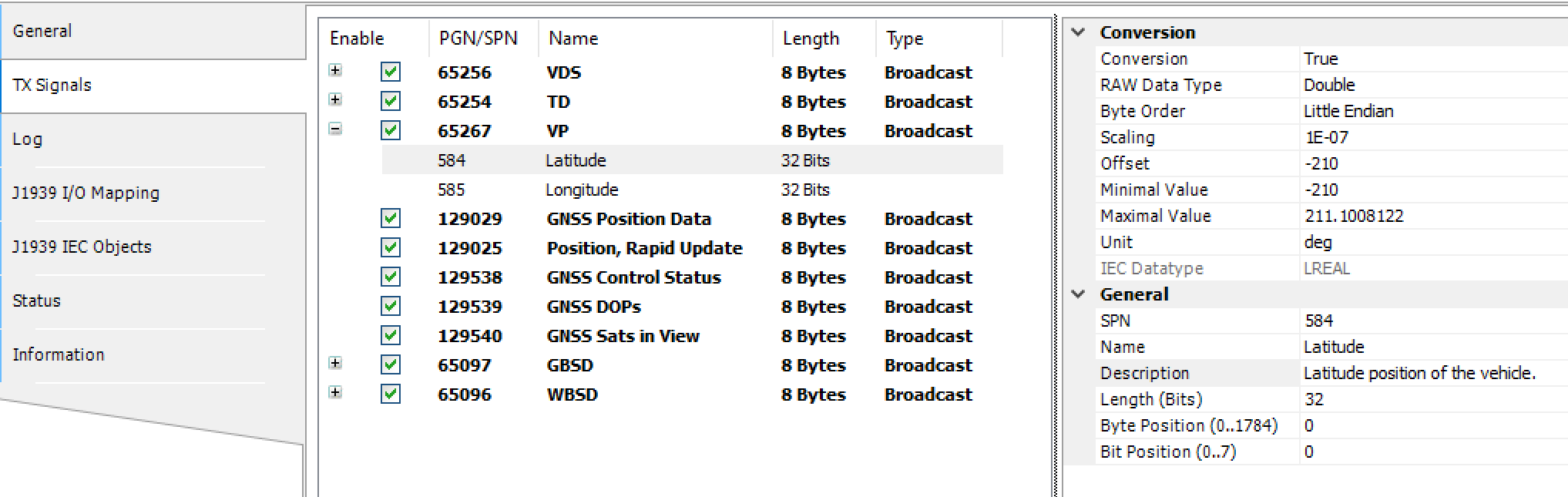Select the Longitude 585 signal row
Viewport: 1568px width, 497px height.
(582, 190)
